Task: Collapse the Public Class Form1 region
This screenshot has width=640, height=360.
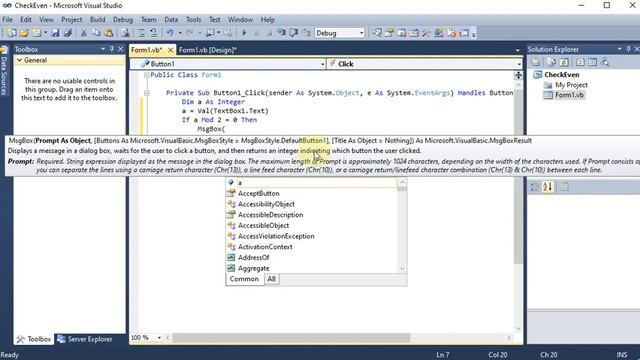Action: click(x=147, y=75)
